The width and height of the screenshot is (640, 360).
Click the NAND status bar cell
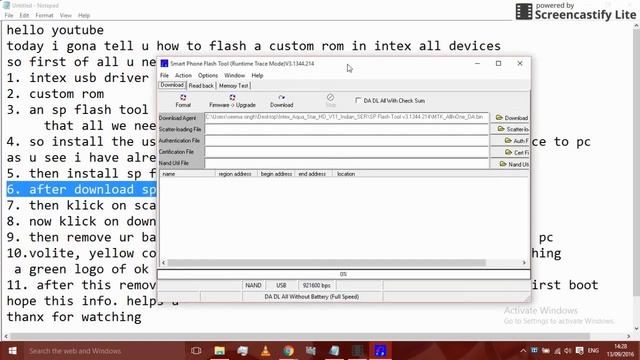253,285
